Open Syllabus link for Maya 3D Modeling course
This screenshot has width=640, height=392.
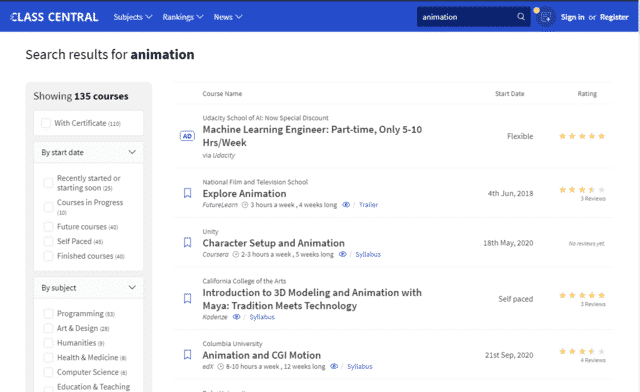pyautogui.click(x=262, y=317)
